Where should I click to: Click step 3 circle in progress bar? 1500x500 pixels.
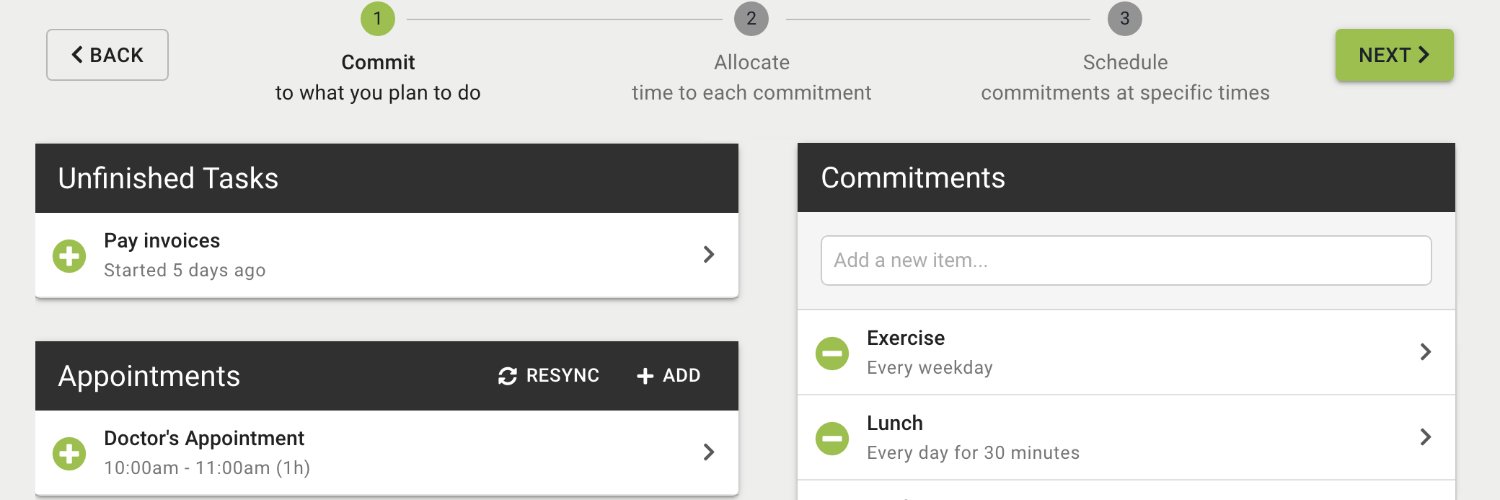[1125, 18]
